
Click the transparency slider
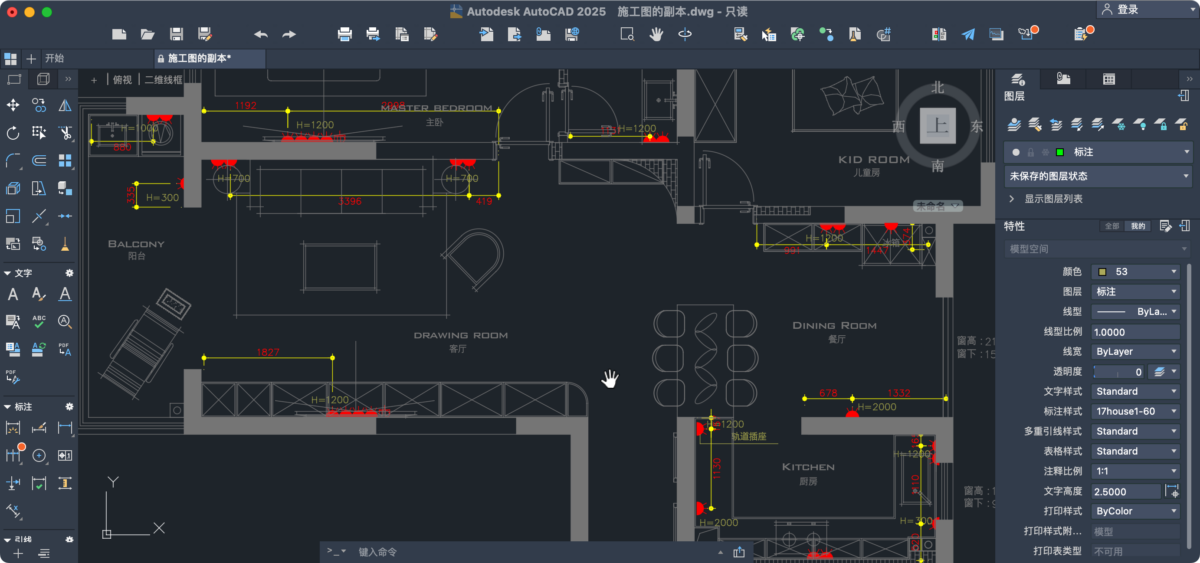pyautogui.click(x=1120, y=371)
